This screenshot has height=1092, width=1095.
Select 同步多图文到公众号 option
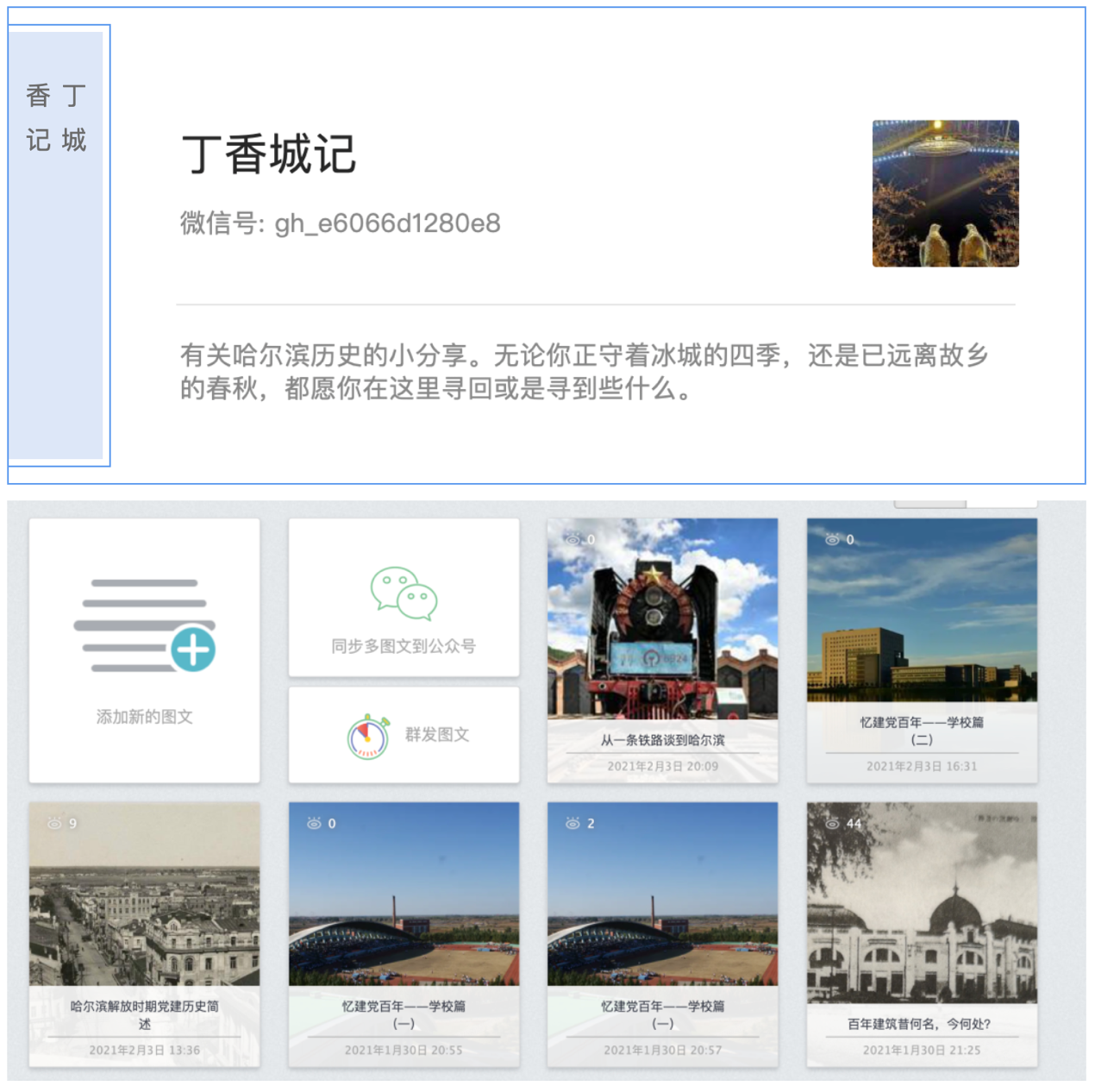pyautogui.click(x=404, y=646)
